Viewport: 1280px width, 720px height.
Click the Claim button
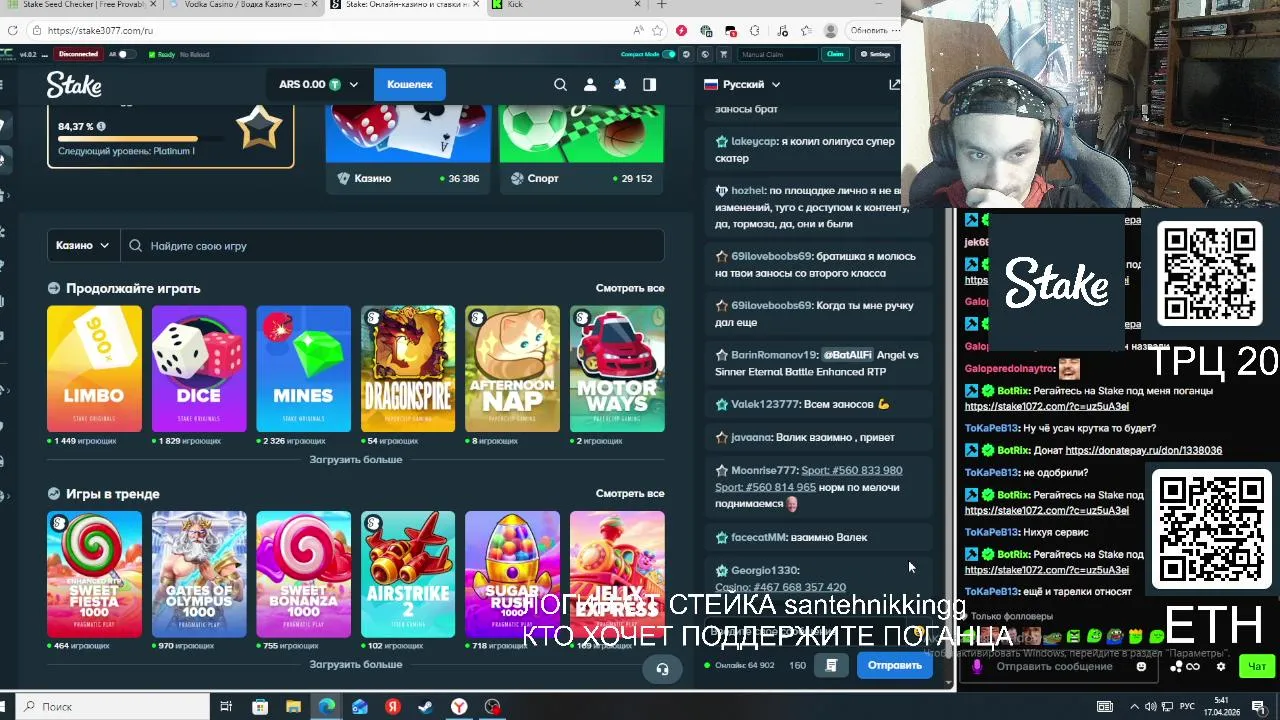(835, 54)
